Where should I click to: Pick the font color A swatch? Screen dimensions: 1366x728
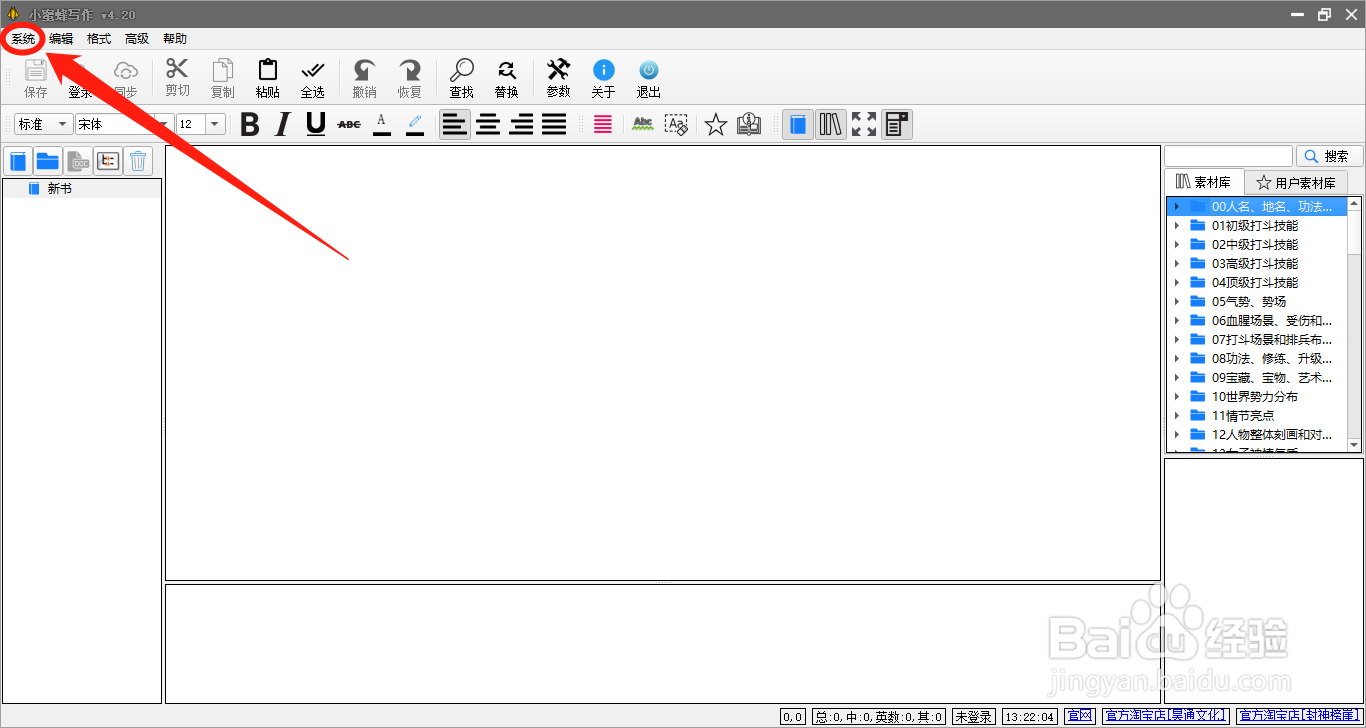tap(382, 124)
